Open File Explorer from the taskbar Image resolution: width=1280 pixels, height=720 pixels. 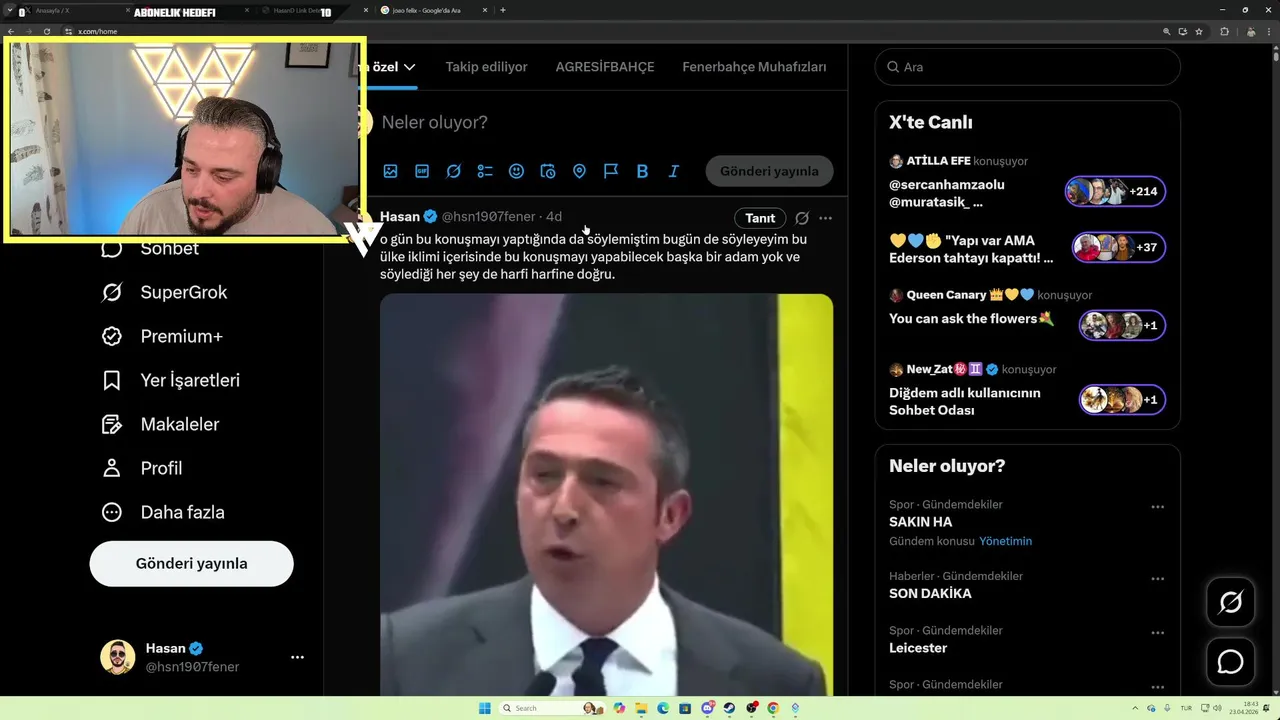[x=641, y=708]
